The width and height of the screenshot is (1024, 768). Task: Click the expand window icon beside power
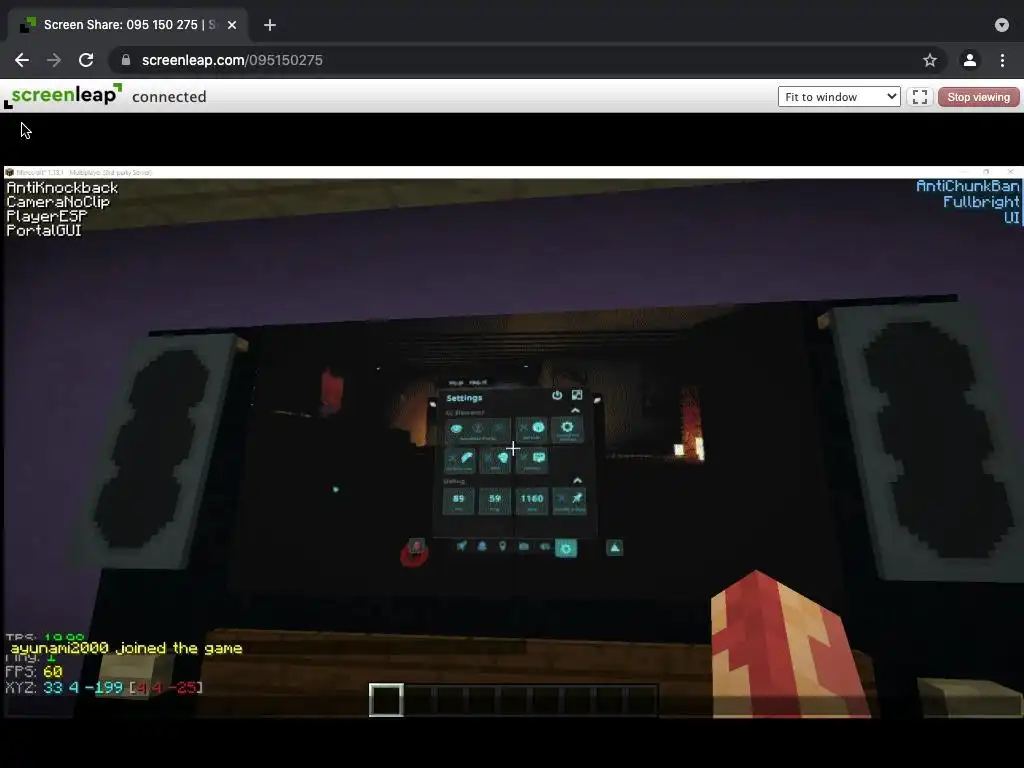[577, 394]
